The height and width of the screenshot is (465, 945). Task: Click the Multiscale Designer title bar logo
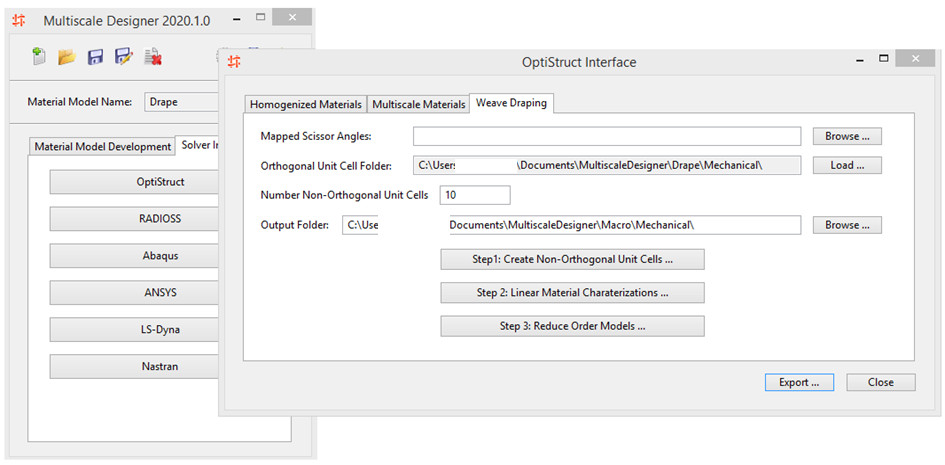tap(19, 20)
